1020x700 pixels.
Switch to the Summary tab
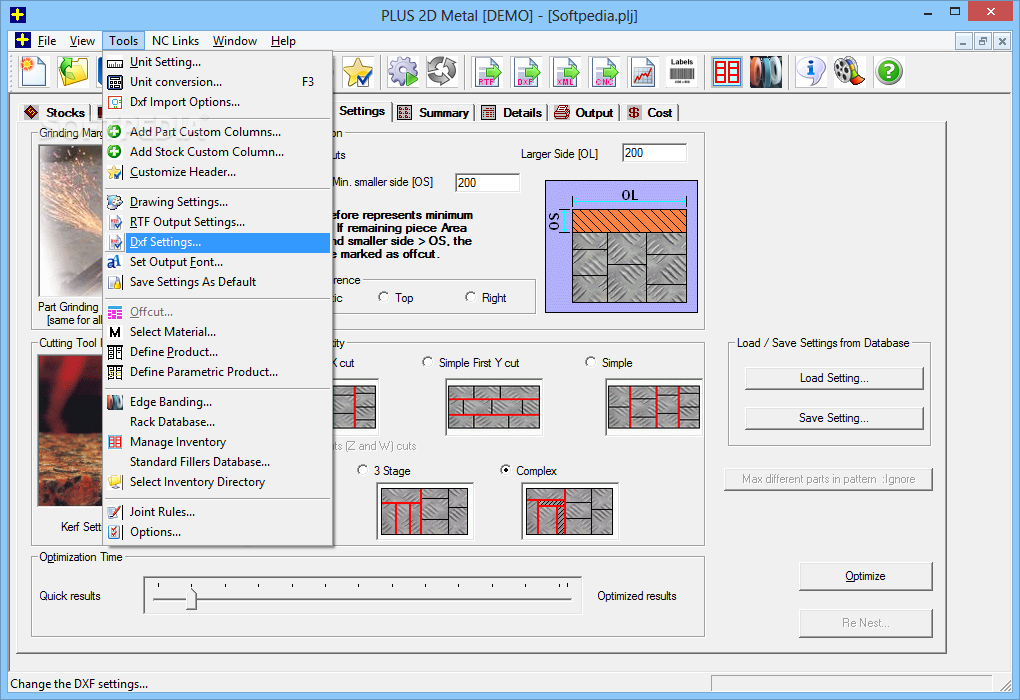[433, 113]
